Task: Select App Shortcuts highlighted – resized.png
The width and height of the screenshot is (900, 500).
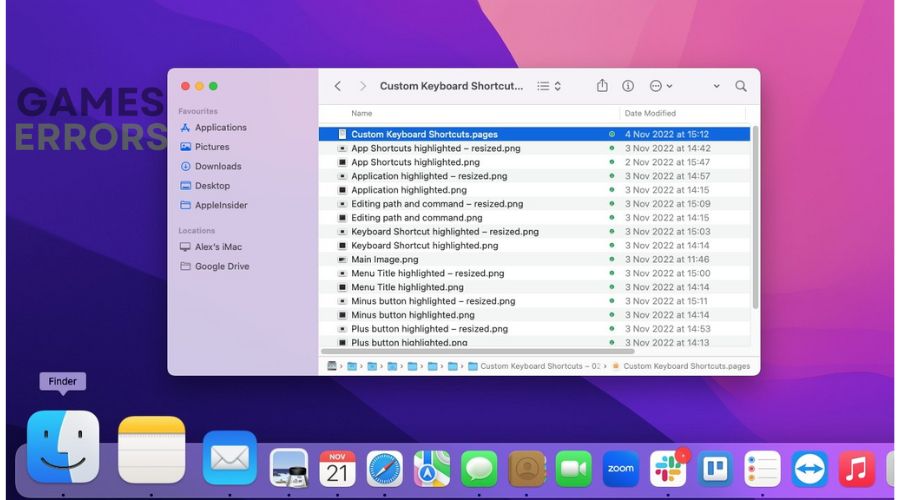Action: click(534, 148)
